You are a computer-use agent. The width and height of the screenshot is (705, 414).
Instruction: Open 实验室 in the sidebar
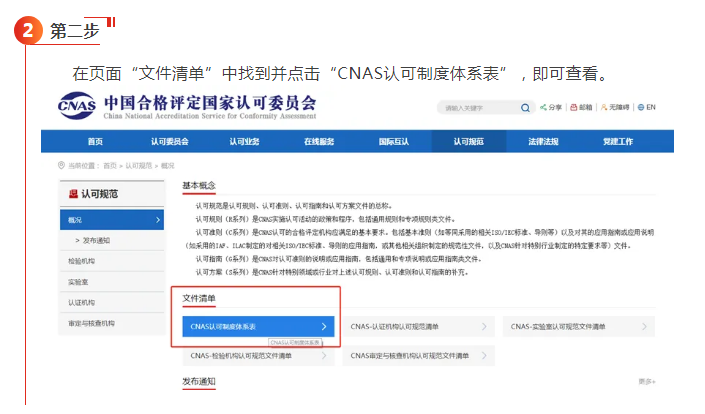[x=112, y=282]
